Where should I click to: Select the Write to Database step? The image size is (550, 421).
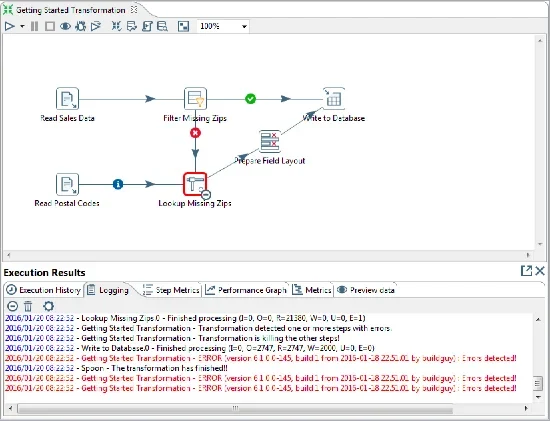[334, 99]
